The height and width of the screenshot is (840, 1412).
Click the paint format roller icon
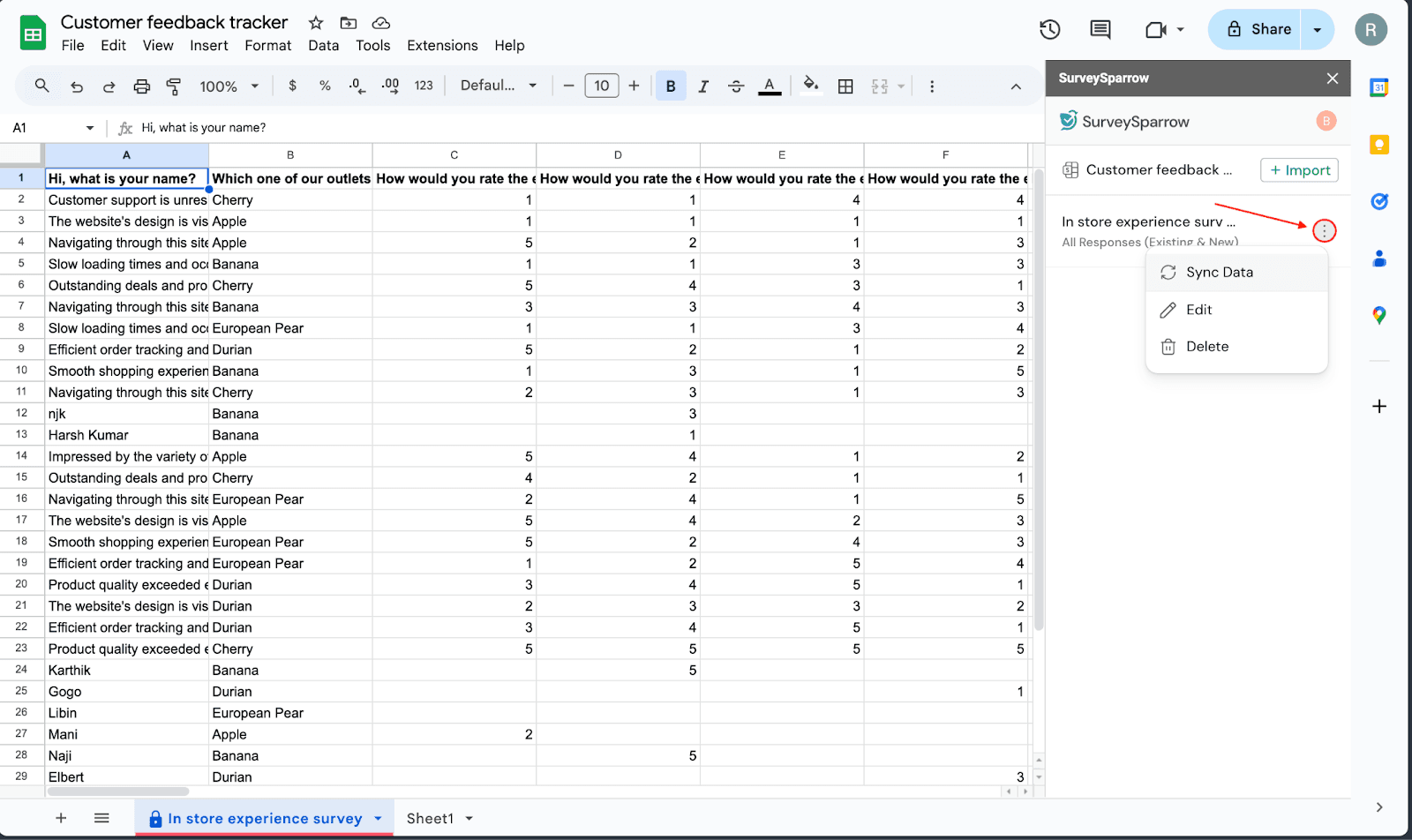(x=174, y=86)
